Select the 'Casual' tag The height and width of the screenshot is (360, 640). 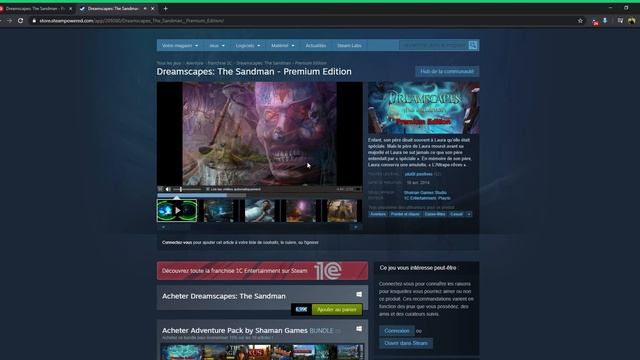point(456,214)
